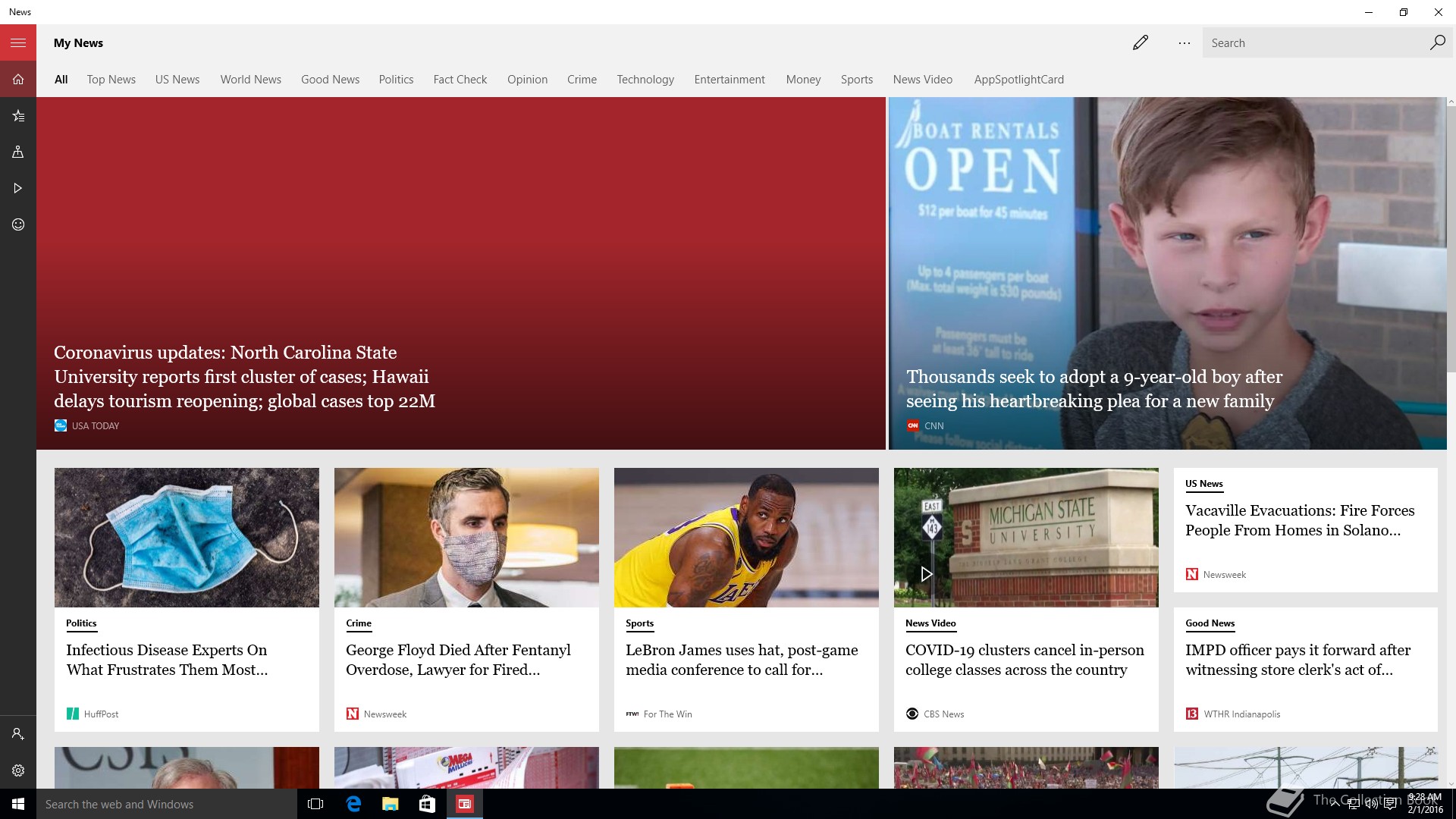Open the Videos play icon in sidebar

18,188
